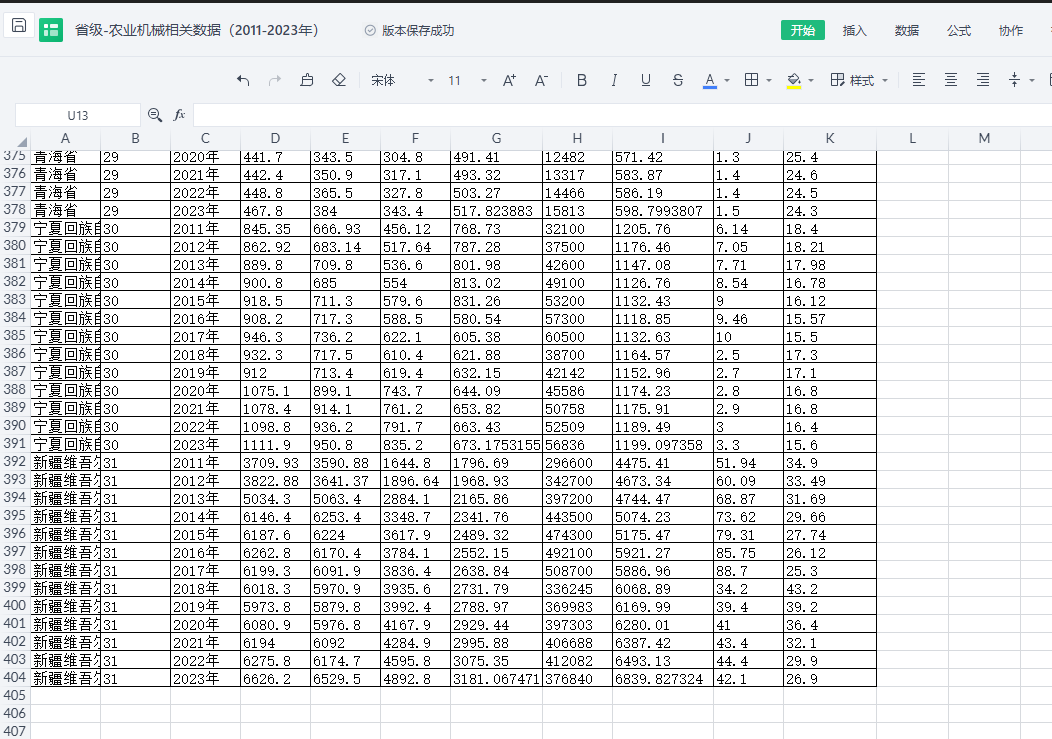Select column K header
The width and height of the screenshot is (1052, 739).
829,138
